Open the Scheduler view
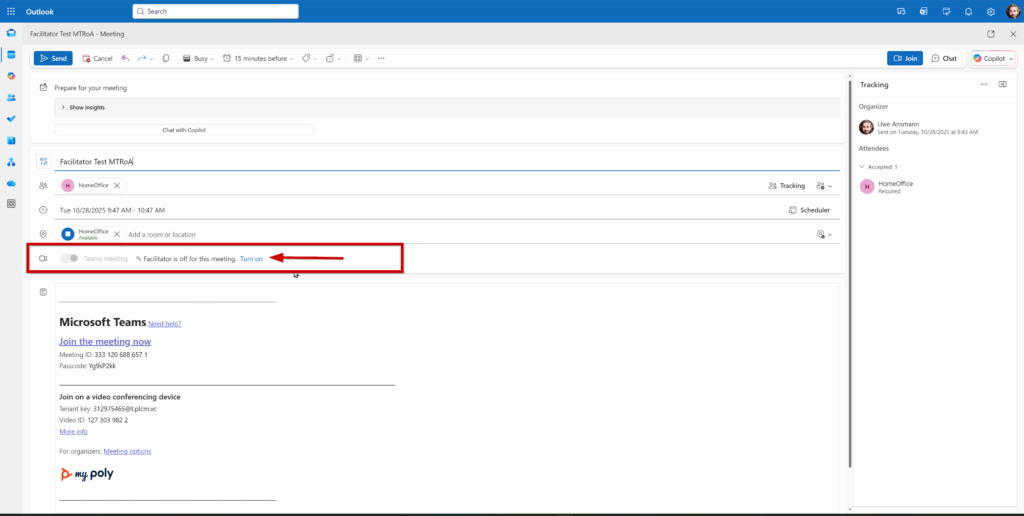1024x516 pixels. 808,210
